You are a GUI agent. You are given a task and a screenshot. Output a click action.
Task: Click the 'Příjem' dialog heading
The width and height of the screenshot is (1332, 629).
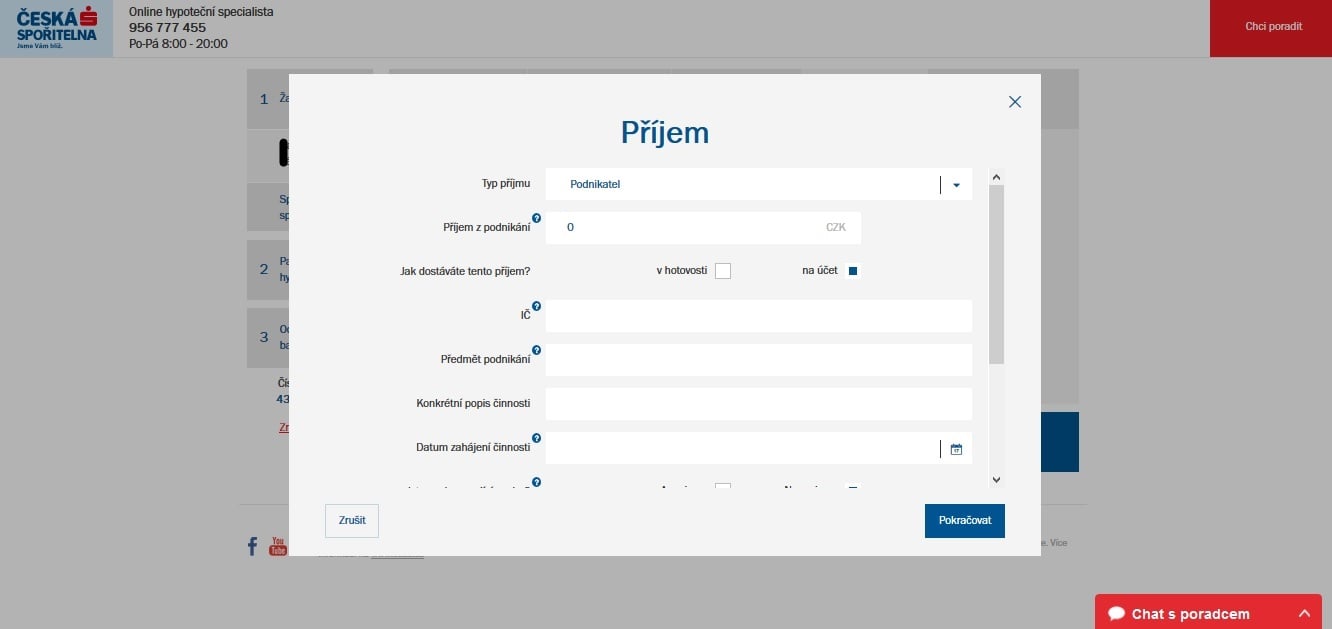click(665, 133)
